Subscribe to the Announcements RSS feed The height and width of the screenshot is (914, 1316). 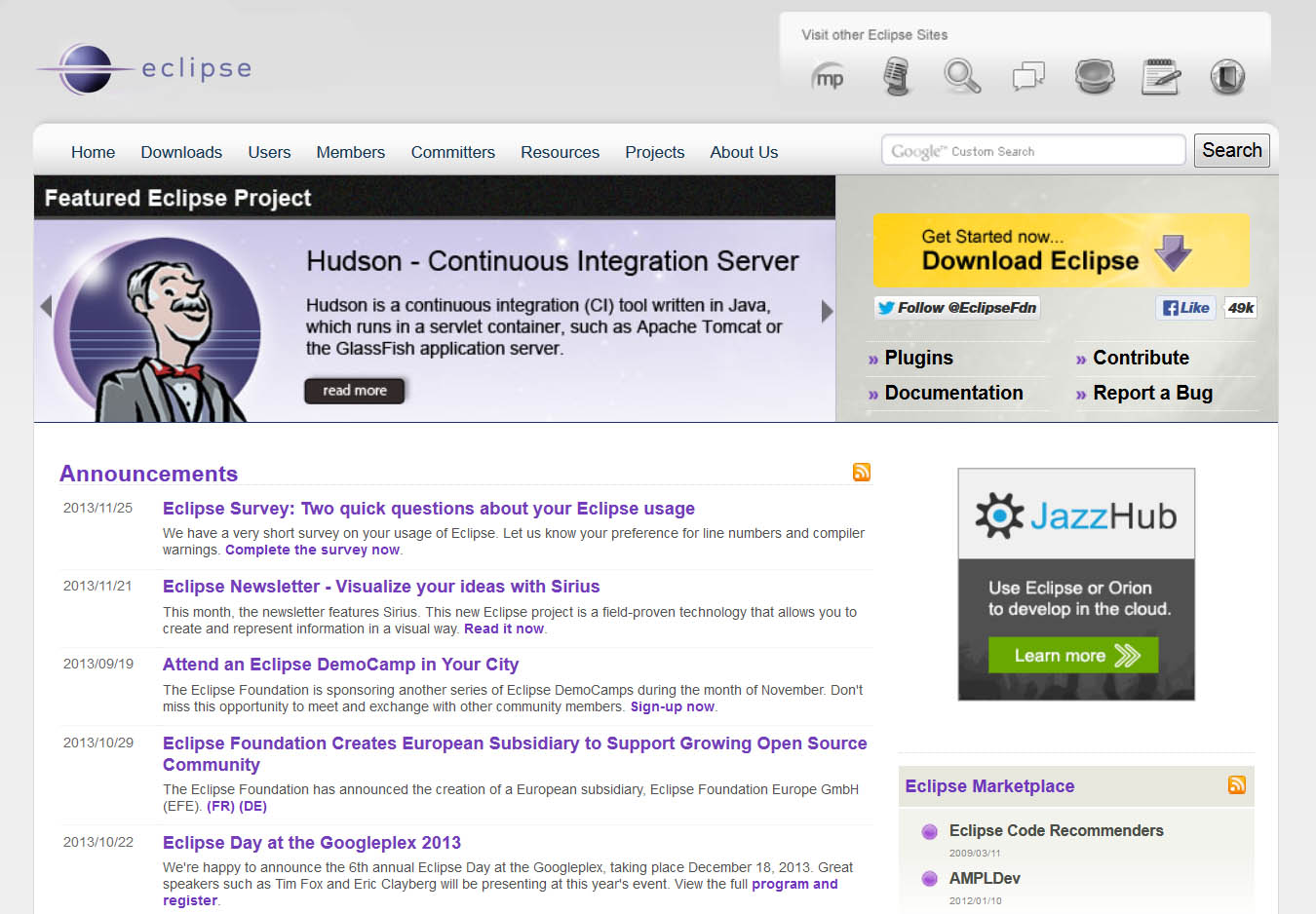tap(862, 472)
